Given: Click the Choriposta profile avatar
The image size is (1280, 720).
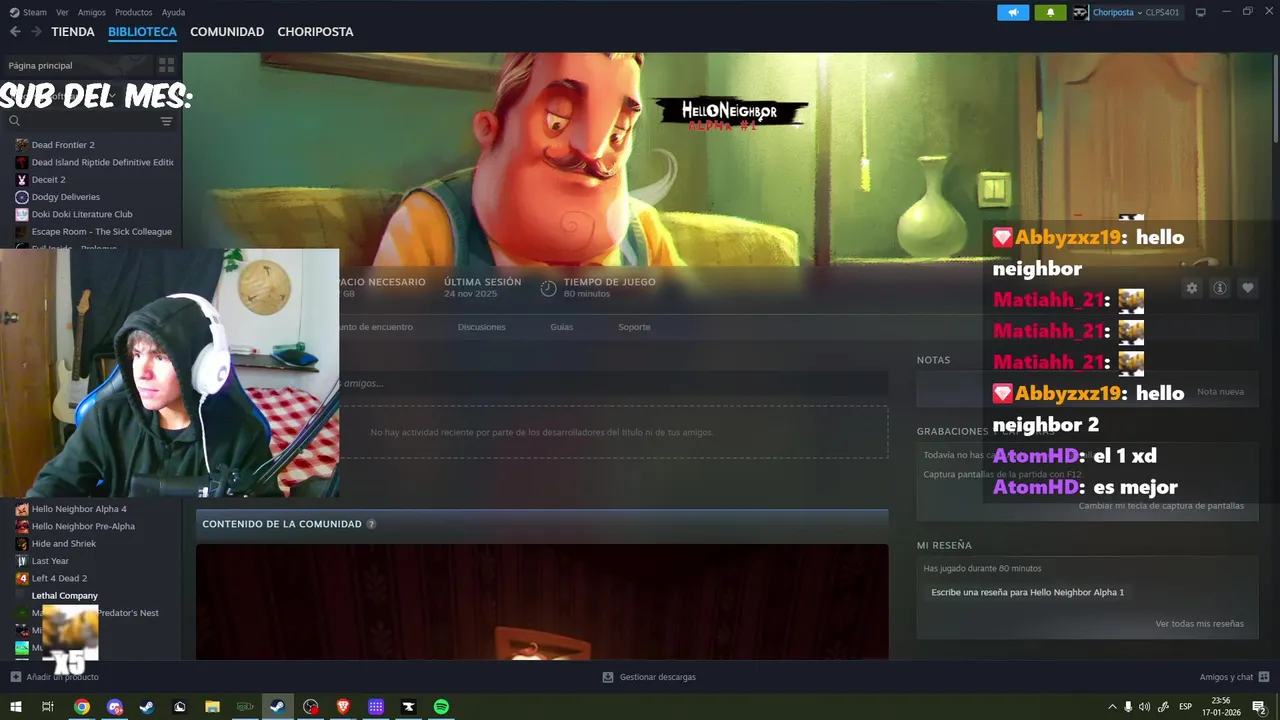Looking at the screenshot, I should (1080, 12).
